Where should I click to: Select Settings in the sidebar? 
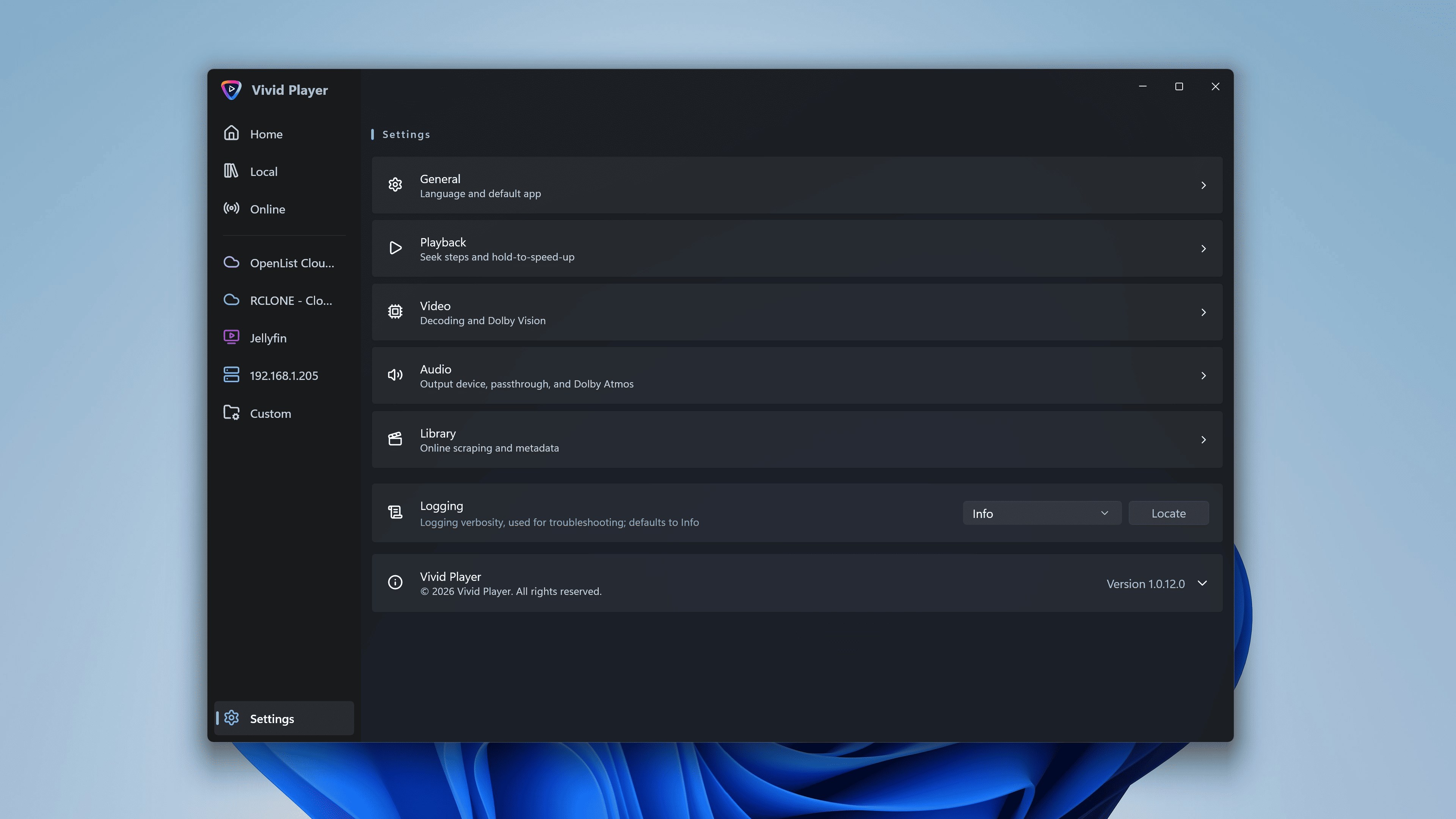pos(284,719)
